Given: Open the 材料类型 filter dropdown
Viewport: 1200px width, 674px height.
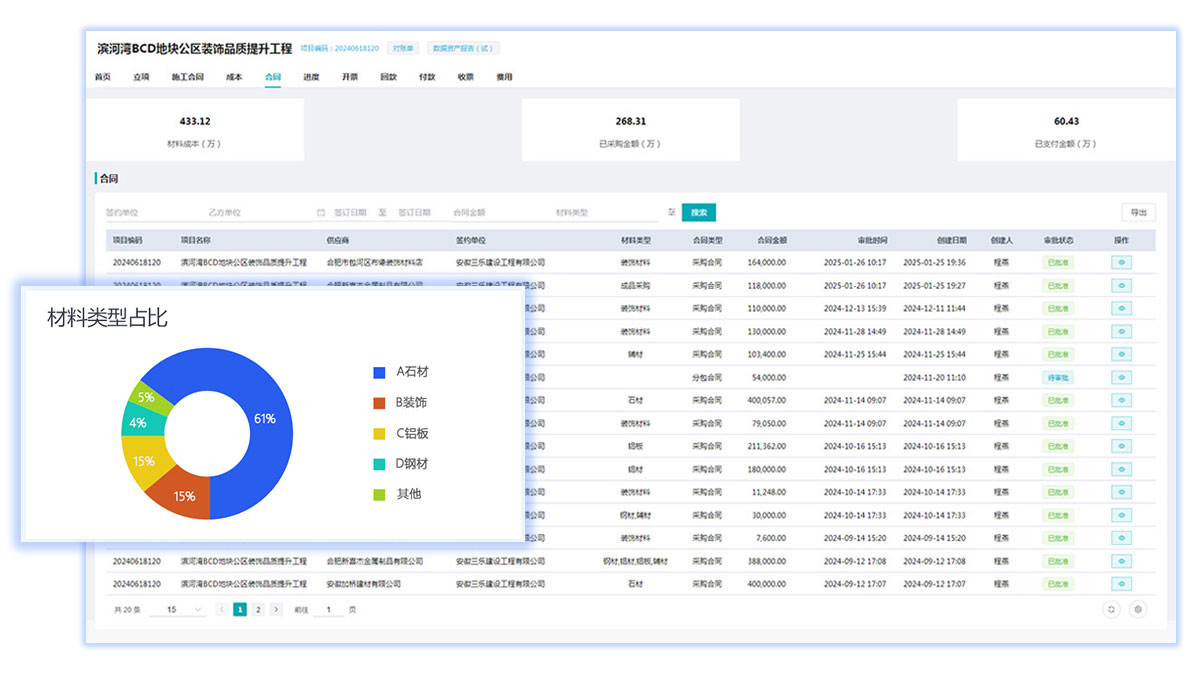Looking at the screenshot, I should 605,213.
